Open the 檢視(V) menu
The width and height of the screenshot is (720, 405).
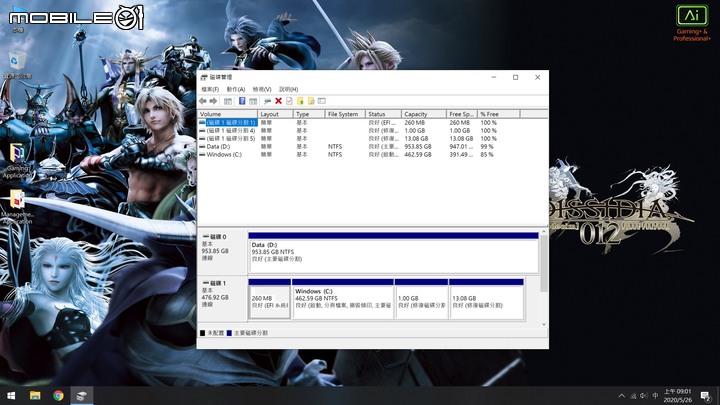pyautogui.click(x=262, y=89)
